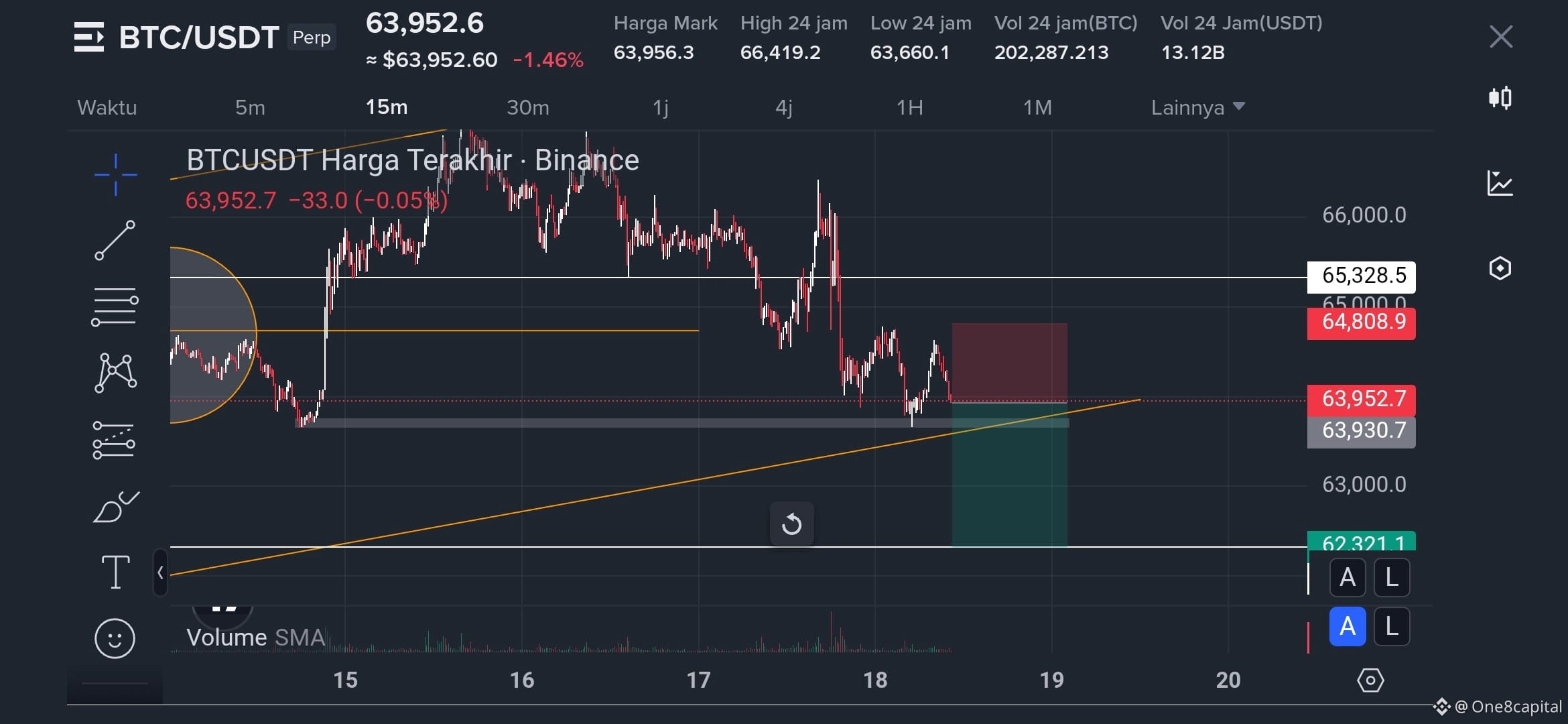Viewport: 1568px width, 724px height.
Task: Open the emoji sticker tool
Action: (x=115, y=638)
